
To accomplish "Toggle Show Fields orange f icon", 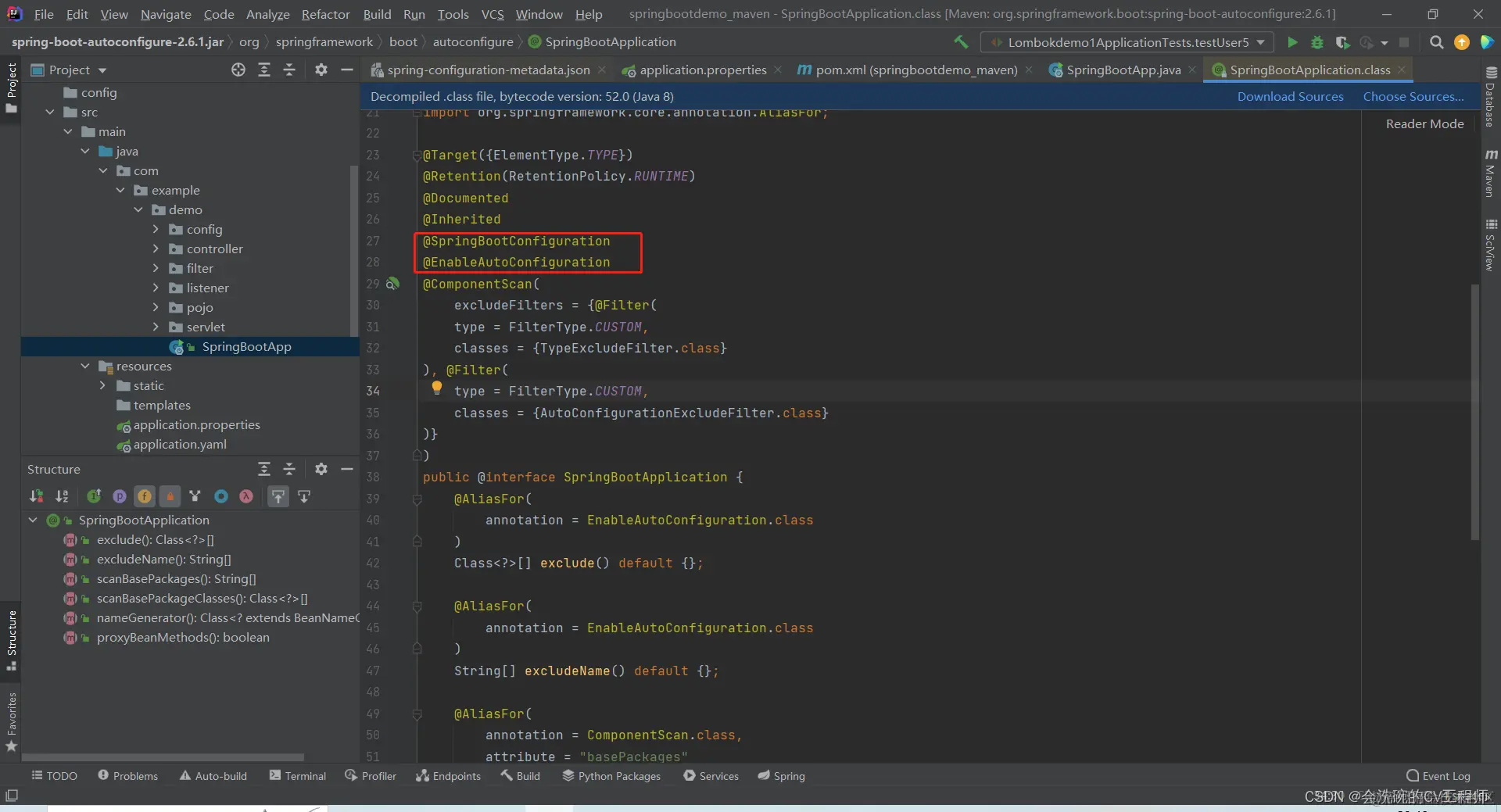I will (145, 496).
